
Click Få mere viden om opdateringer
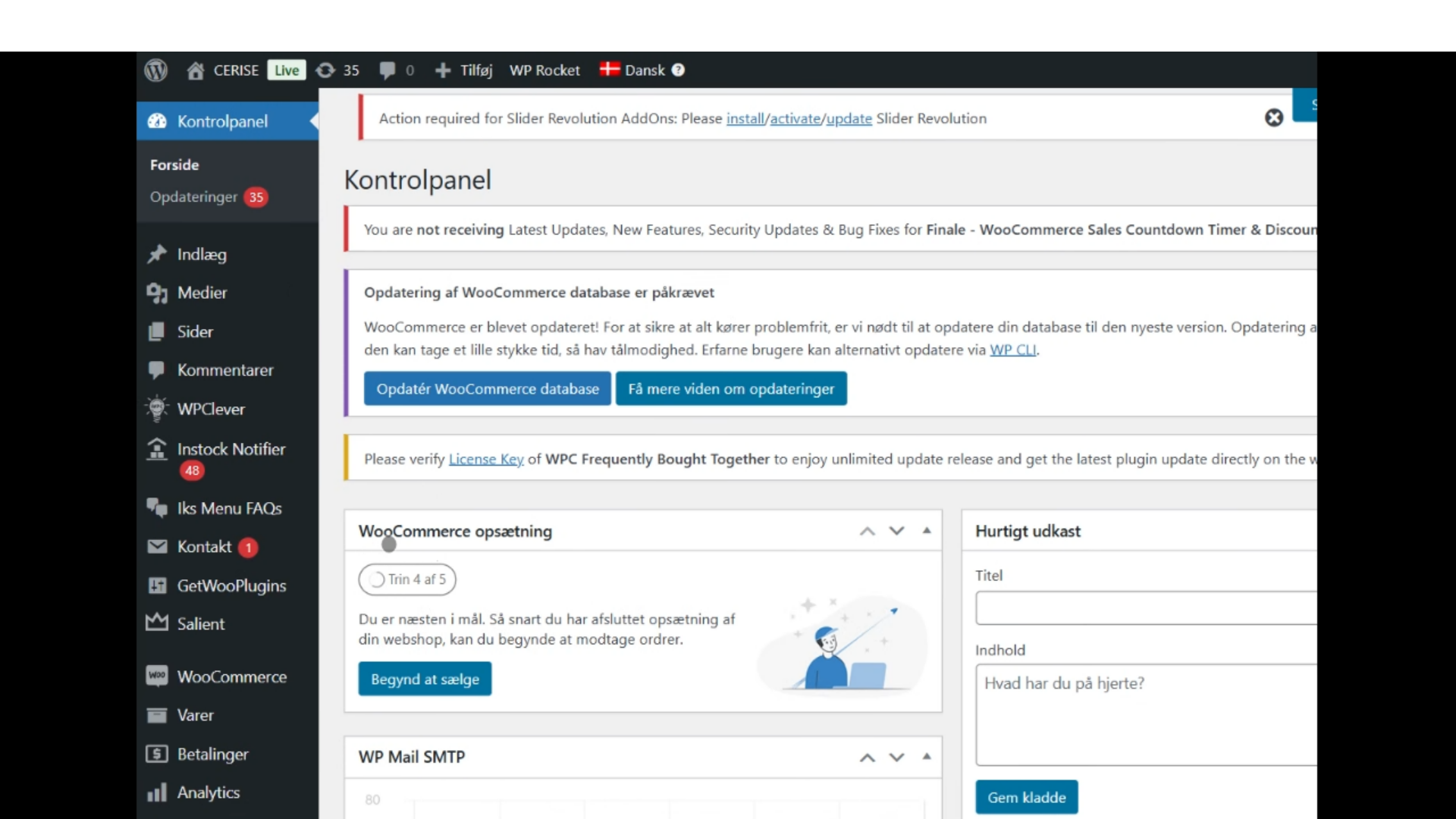point(731,389)
